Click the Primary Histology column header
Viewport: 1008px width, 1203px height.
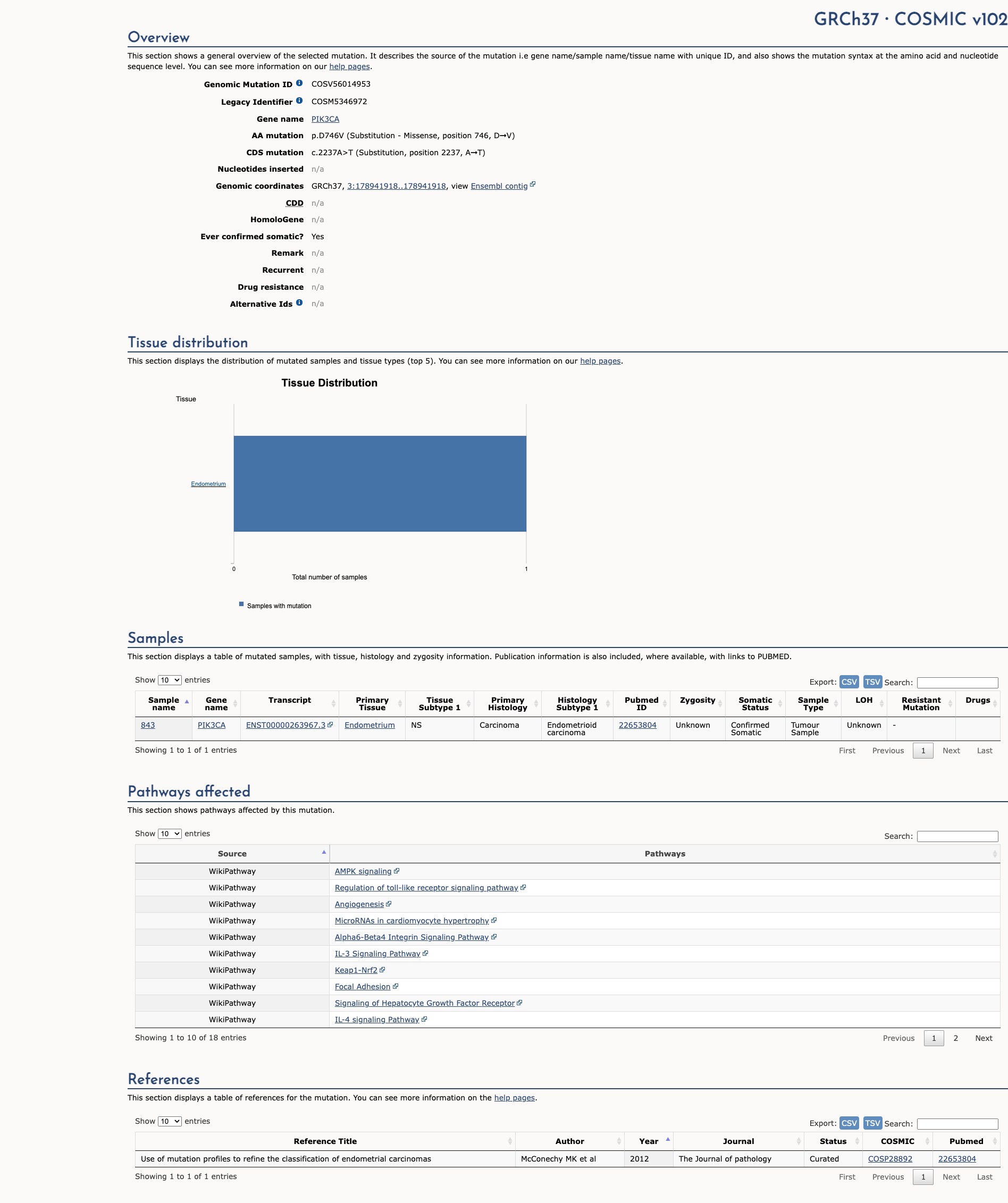click(507, 704)
